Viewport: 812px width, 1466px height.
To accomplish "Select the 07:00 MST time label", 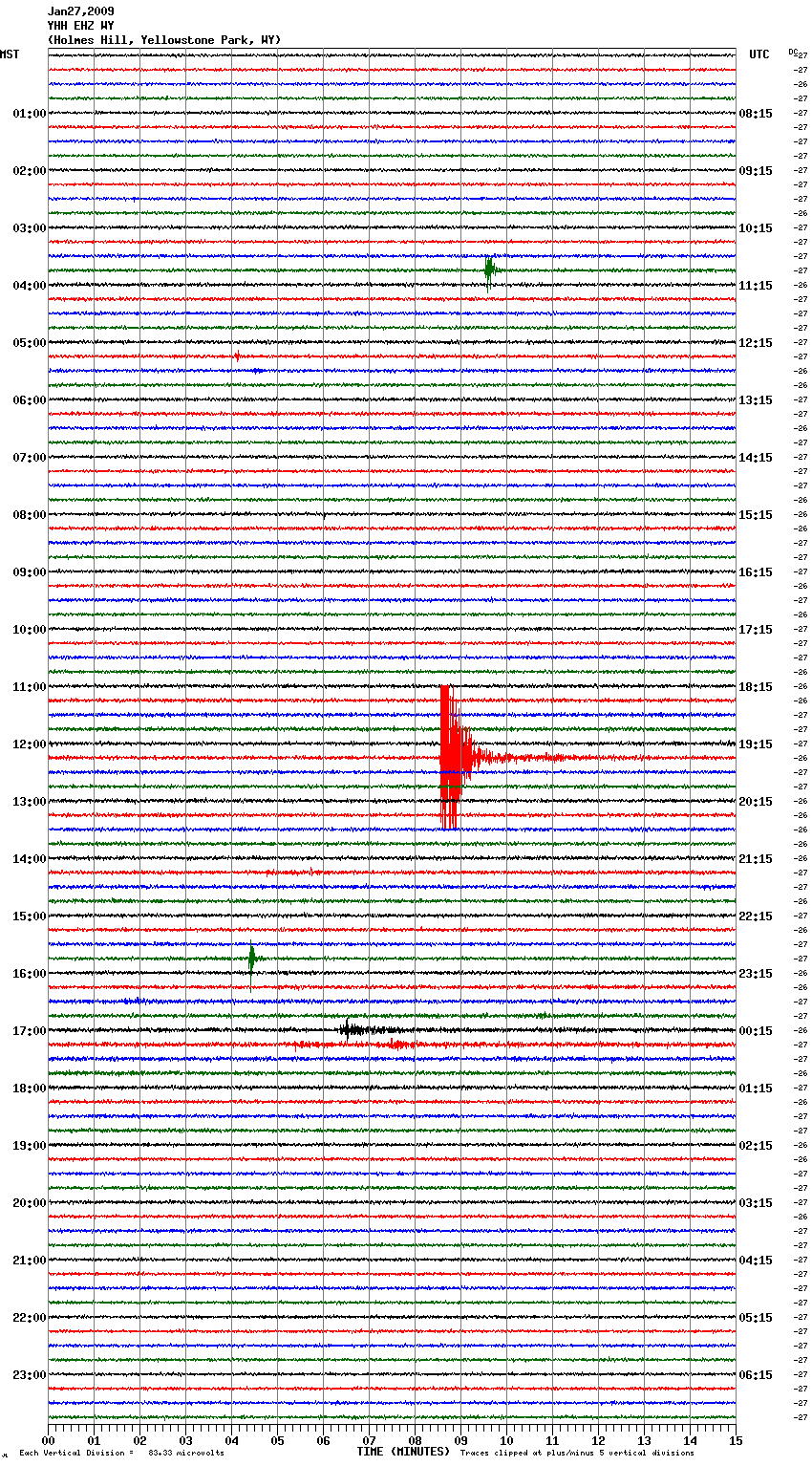I will 29,458.
